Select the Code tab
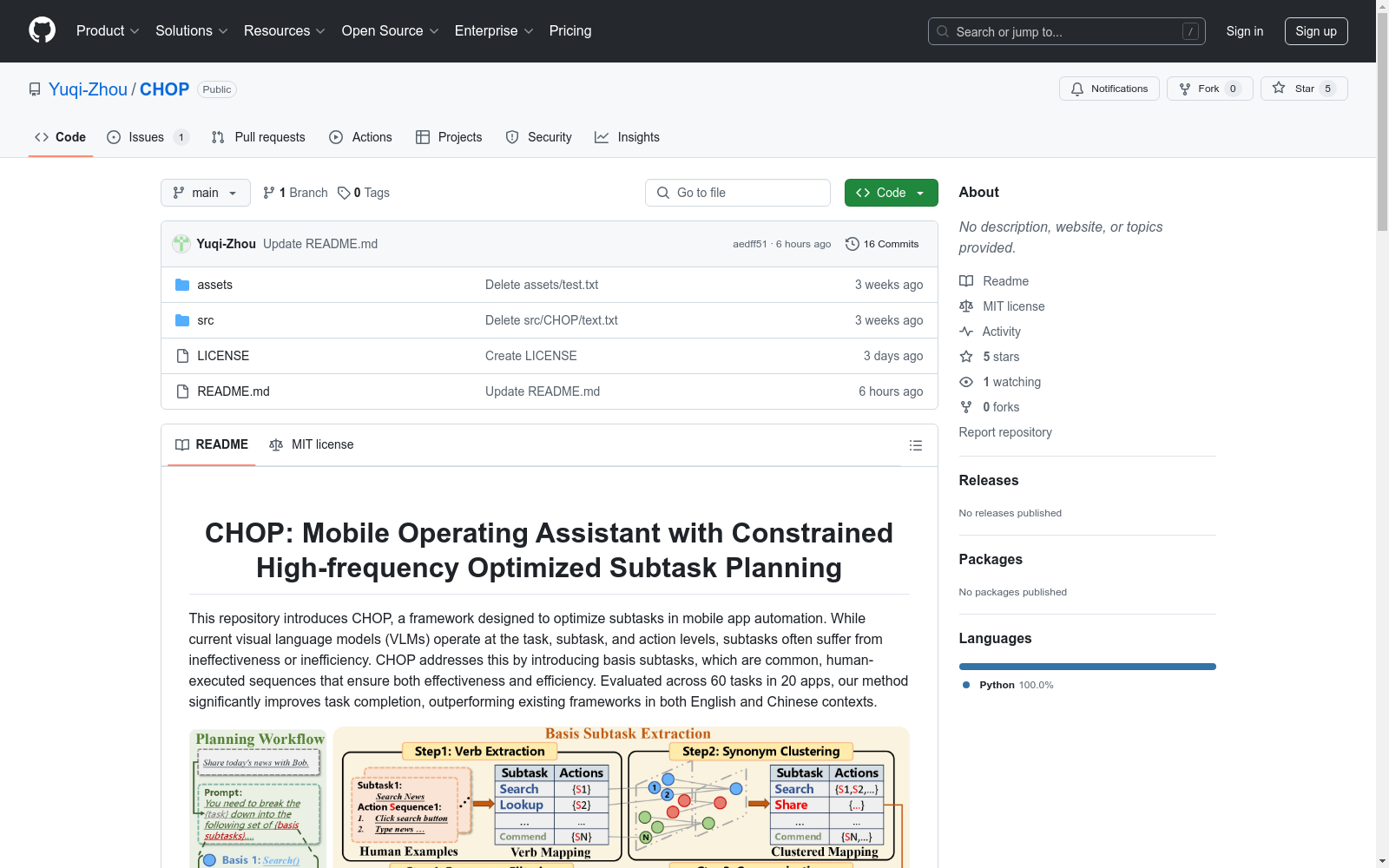The height and width of the screenshot is (868, 1389). [x=61, y=137]
